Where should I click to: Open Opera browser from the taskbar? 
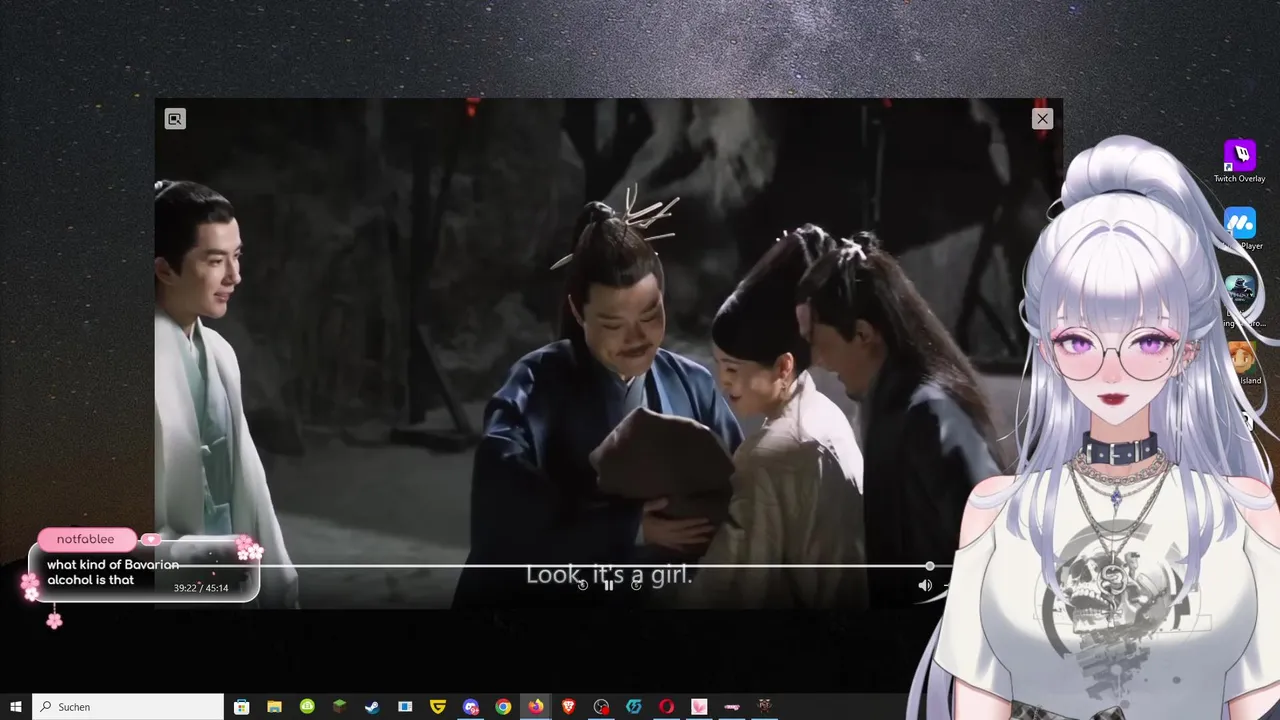pyautogui.click(x=666, y=707)
